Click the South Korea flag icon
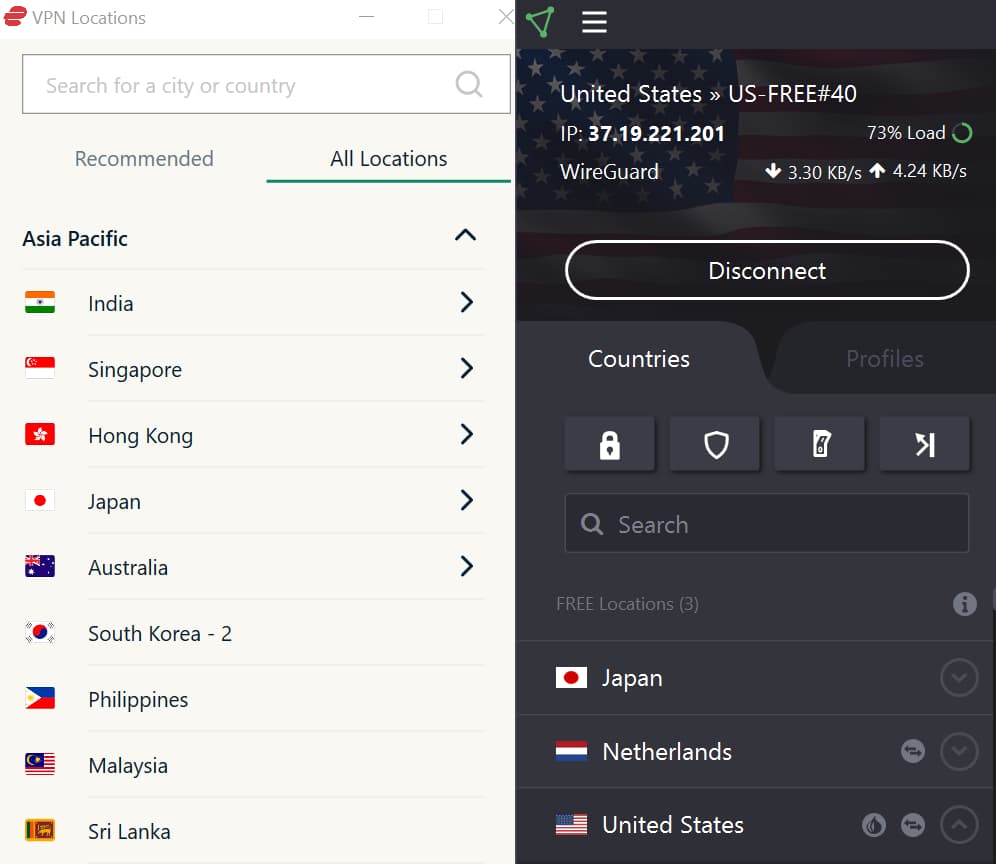This screenshot has height=864, width=996. 40,633
